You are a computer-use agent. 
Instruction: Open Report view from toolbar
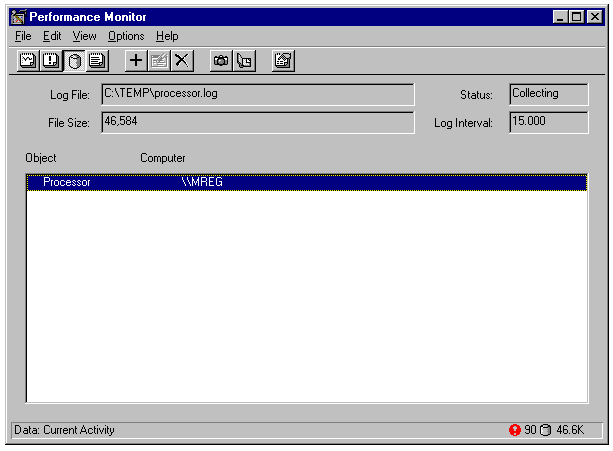97,61
